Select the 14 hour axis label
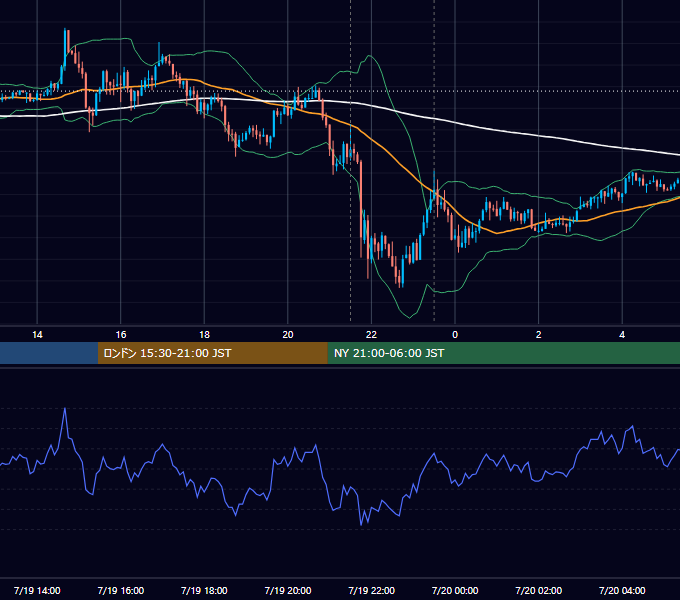The image size is (680, 600). click(37, 335)
